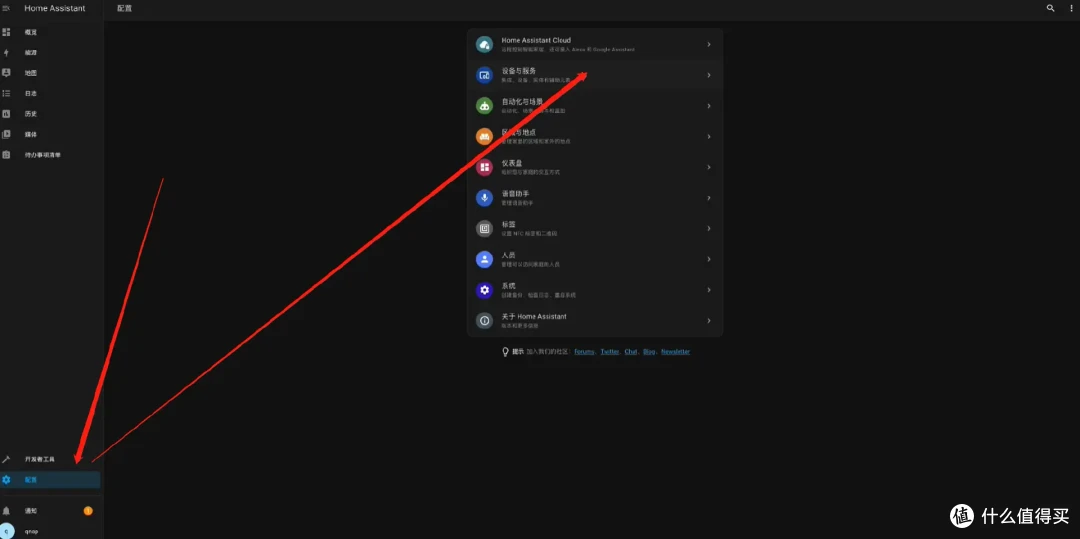This screenshot has width=1080, height=539.
Task: Expand 人员 row chevron
Action: pyautogui.click(x=709, y=260)
